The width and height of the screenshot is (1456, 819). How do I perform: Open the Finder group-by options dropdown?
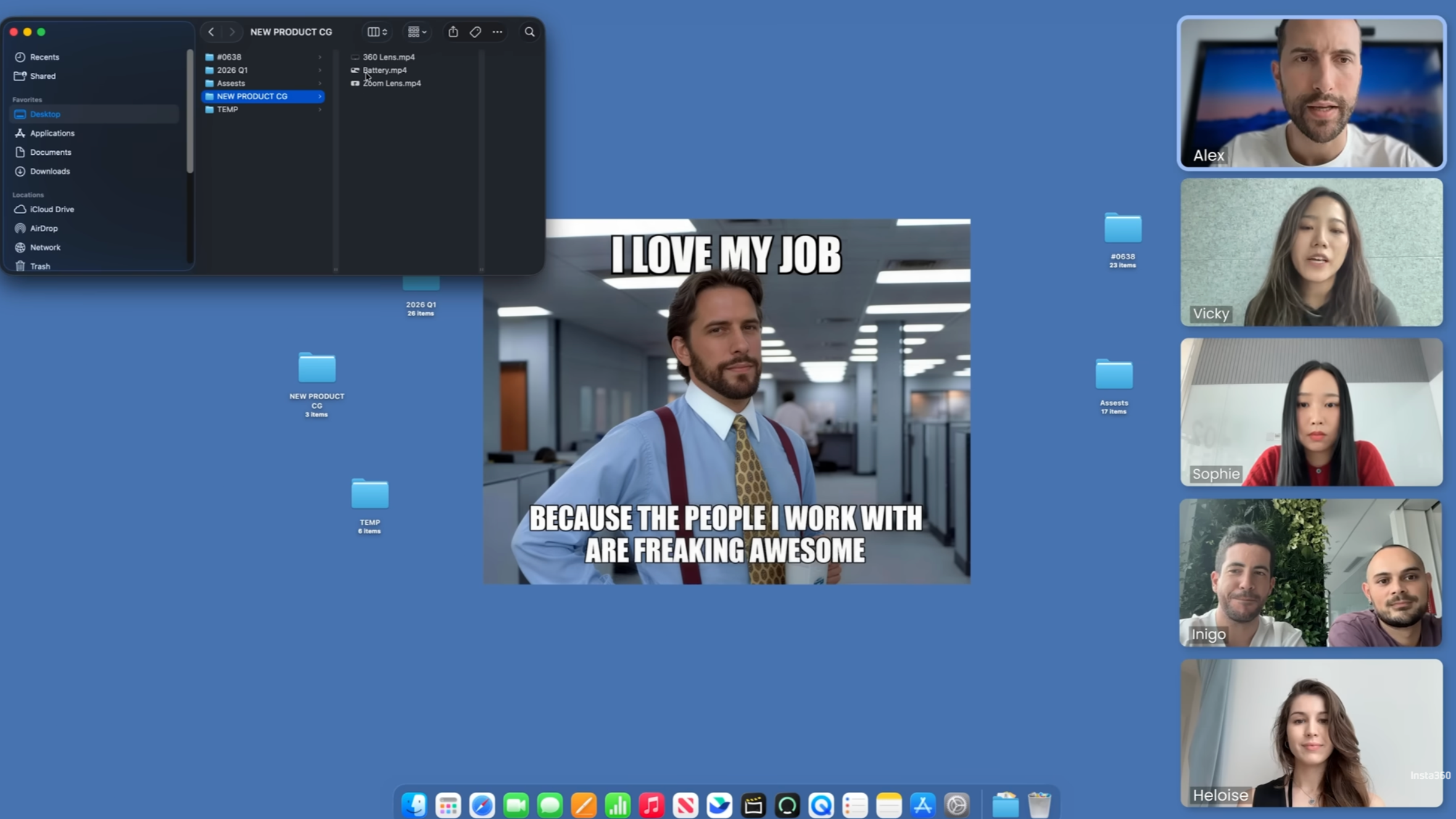(x=417, y=32)
